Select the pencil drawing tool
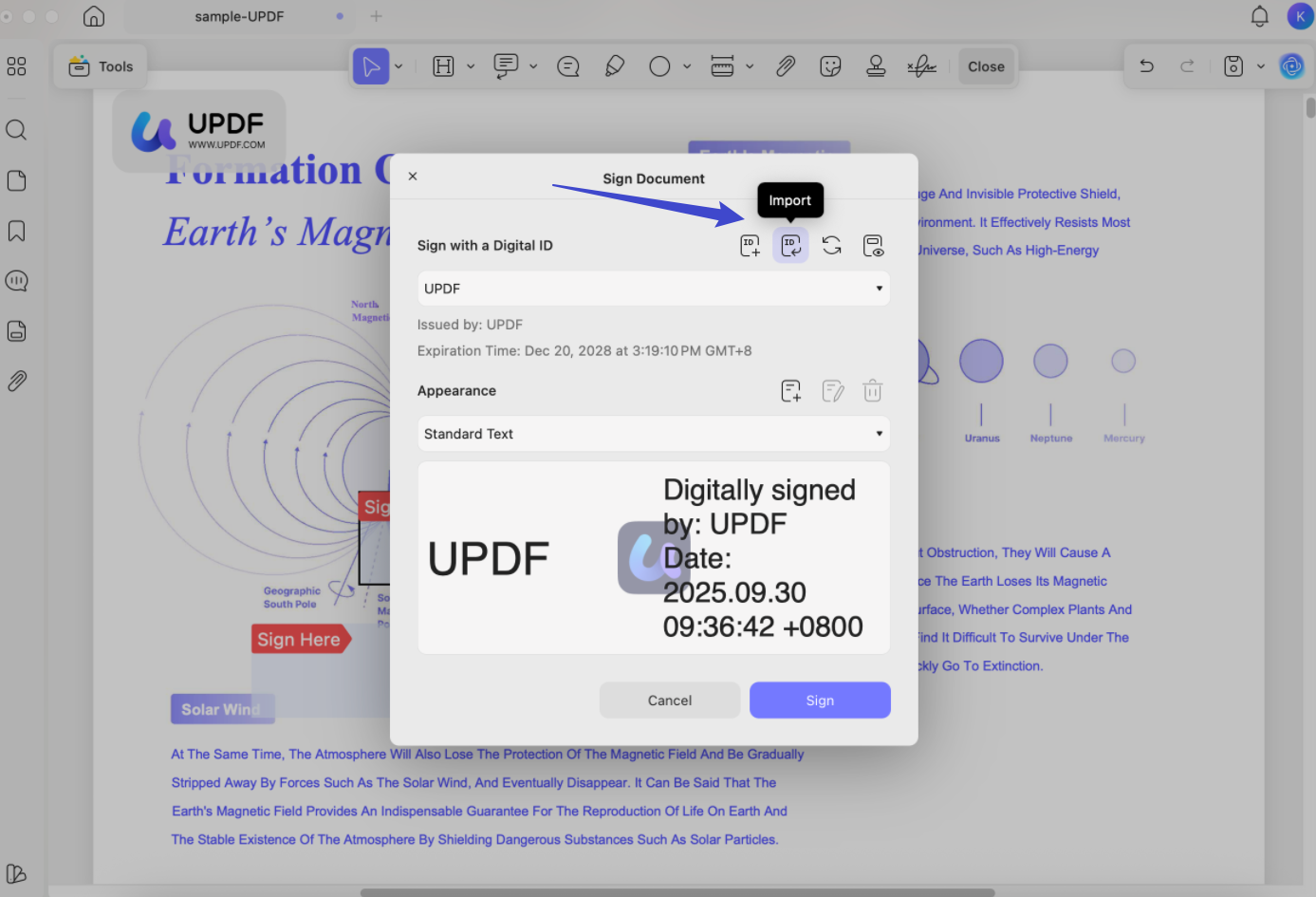 click(x=615, y=66)
